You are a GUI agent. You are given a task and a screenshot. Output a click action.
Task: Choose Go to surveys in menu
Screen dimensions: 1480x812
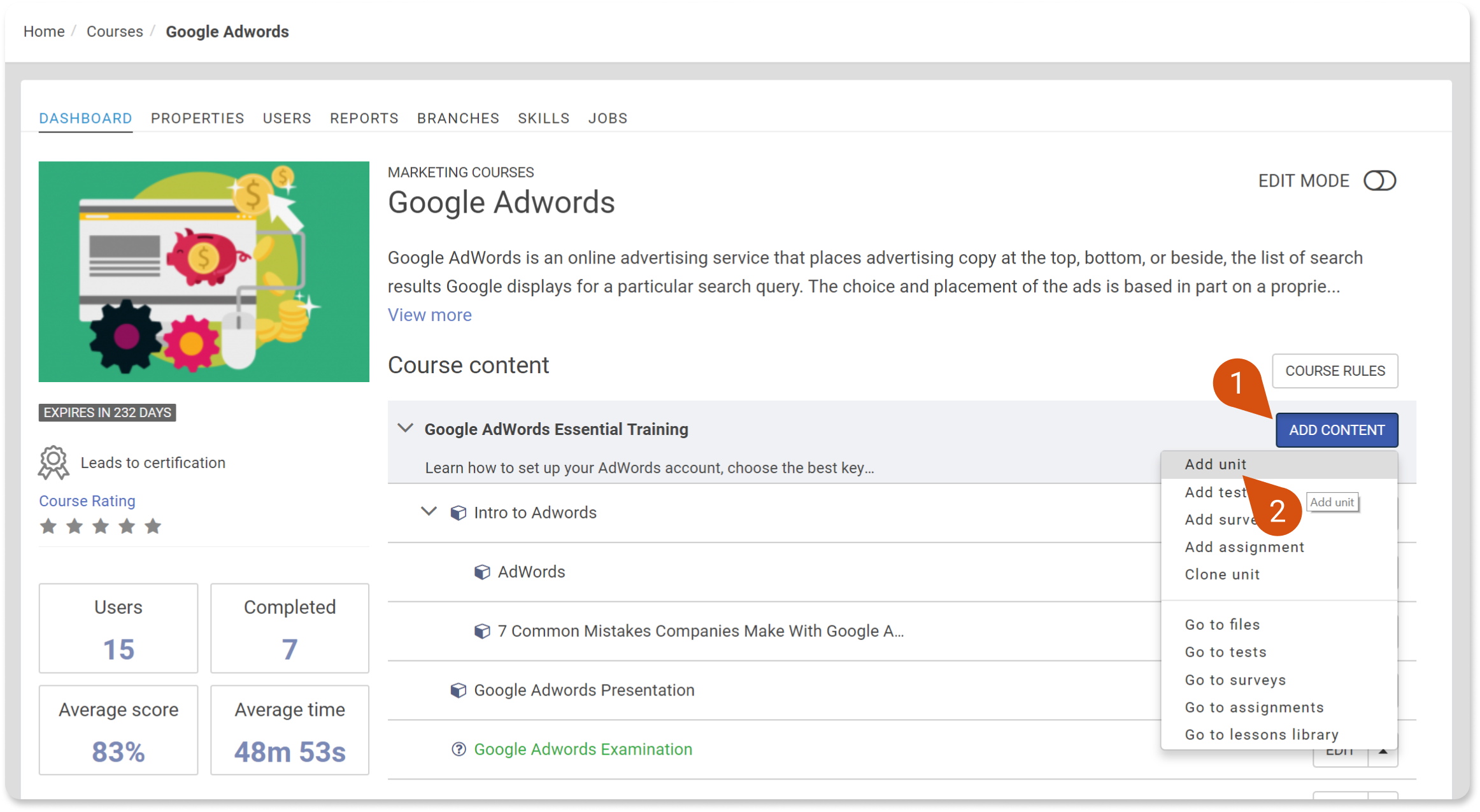pos(1279,680)
